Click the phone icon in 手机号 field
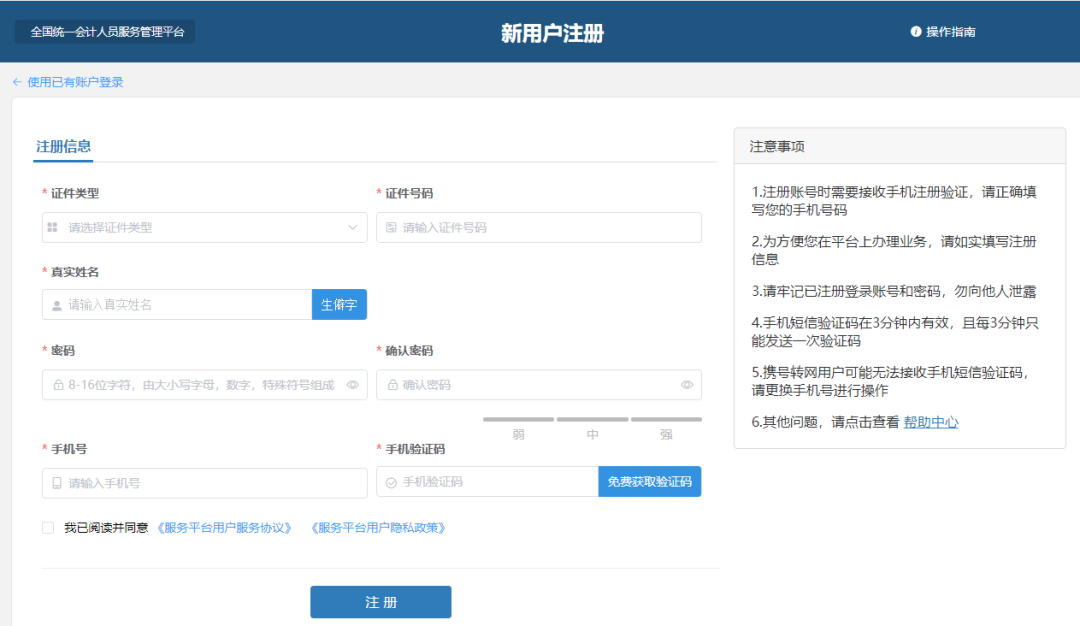The height and width of the screenshot is (626, 1080). click(57, 483)
